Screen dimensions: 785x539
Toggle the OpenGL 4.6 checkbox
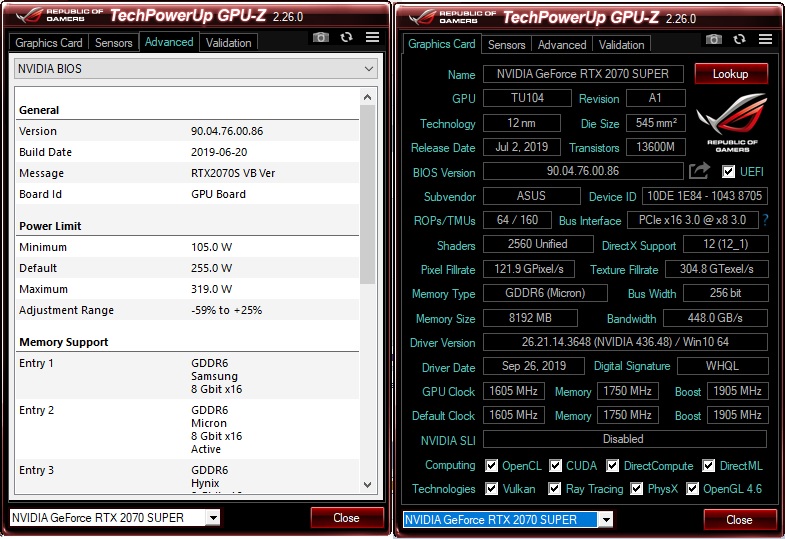point(692,488)
